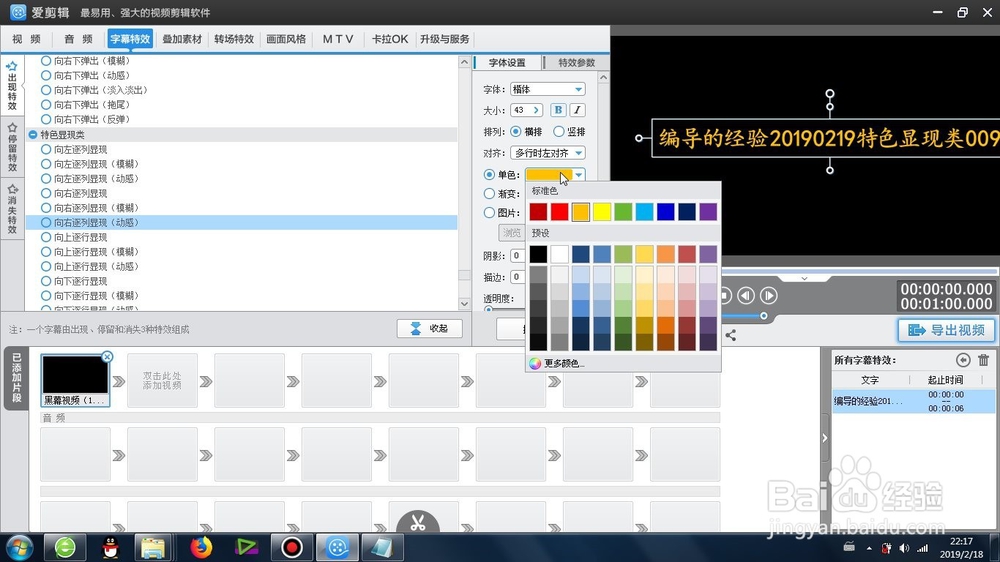Select 向左逐列显现 effect
1000x562 pixels.
(x=74, y=149)
